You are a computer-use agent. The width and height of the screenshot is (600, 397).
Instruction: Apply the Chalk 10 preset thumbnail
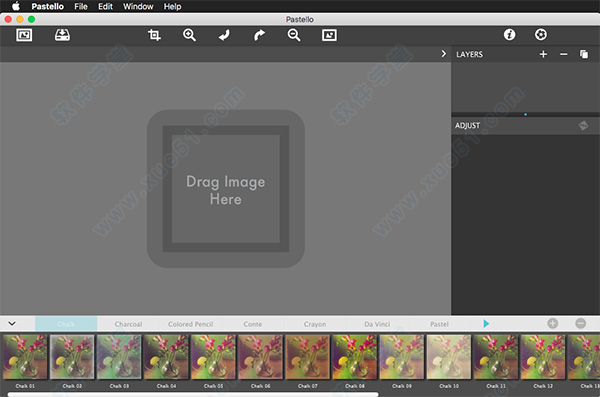[449, 357]
